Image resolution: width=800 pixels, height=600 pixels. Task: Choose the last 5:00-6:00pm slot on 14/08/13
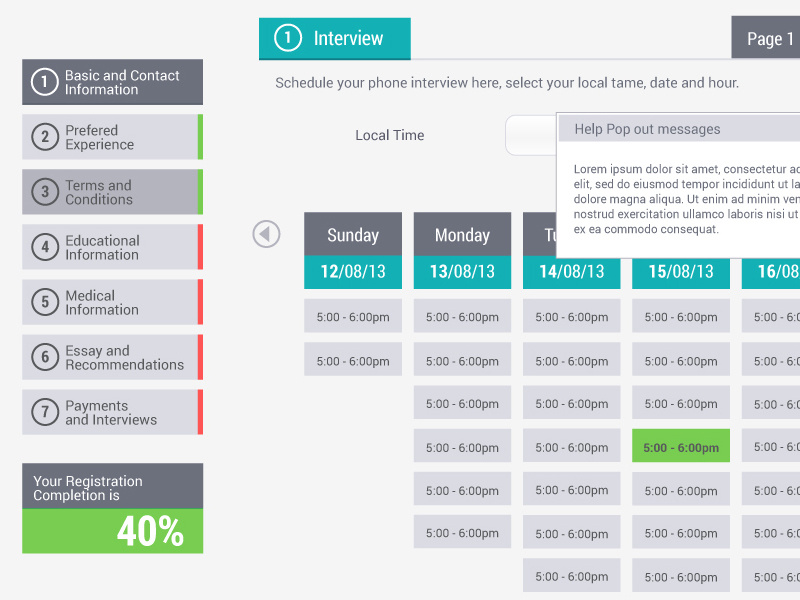click(571, 575)
